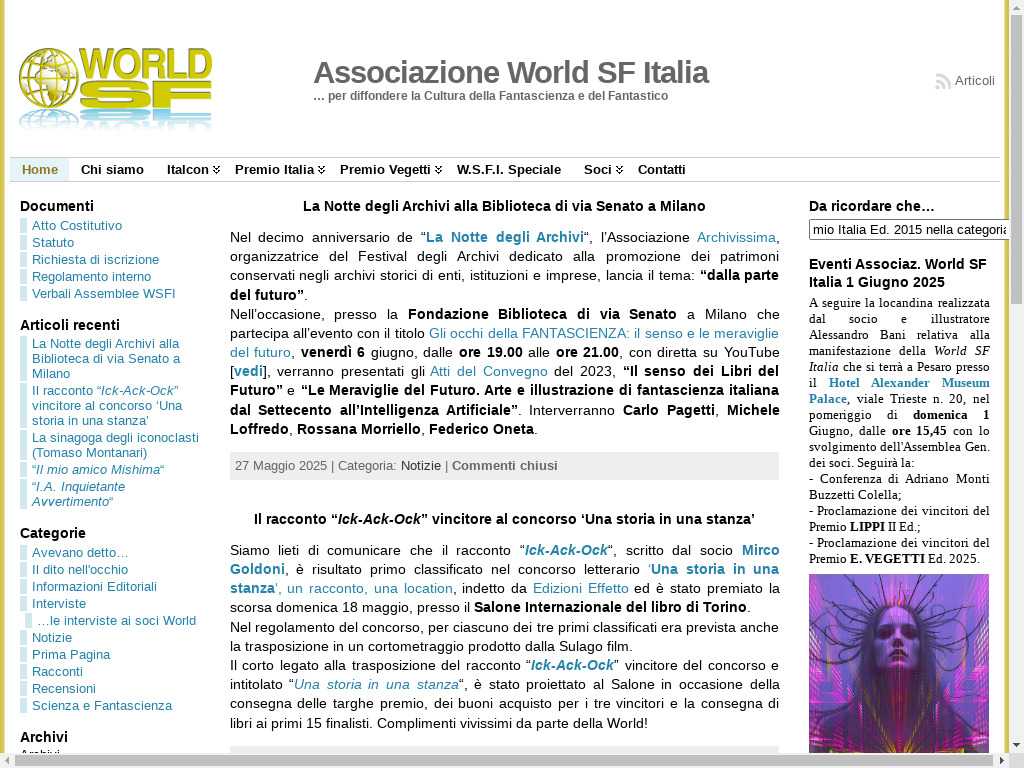This screenshot has width=1024, height=768.
Task: Open the Contatti page
Action: point(662,170)
